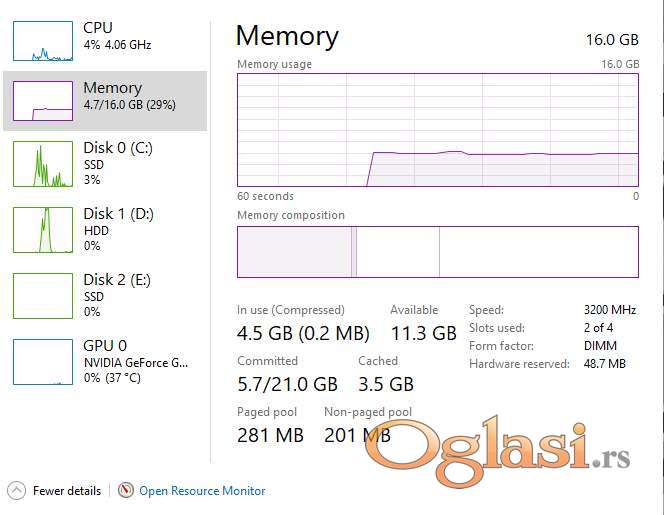Open the Disk 1 (D:) HDD entry
664x515 pixels.
[117, 229]
